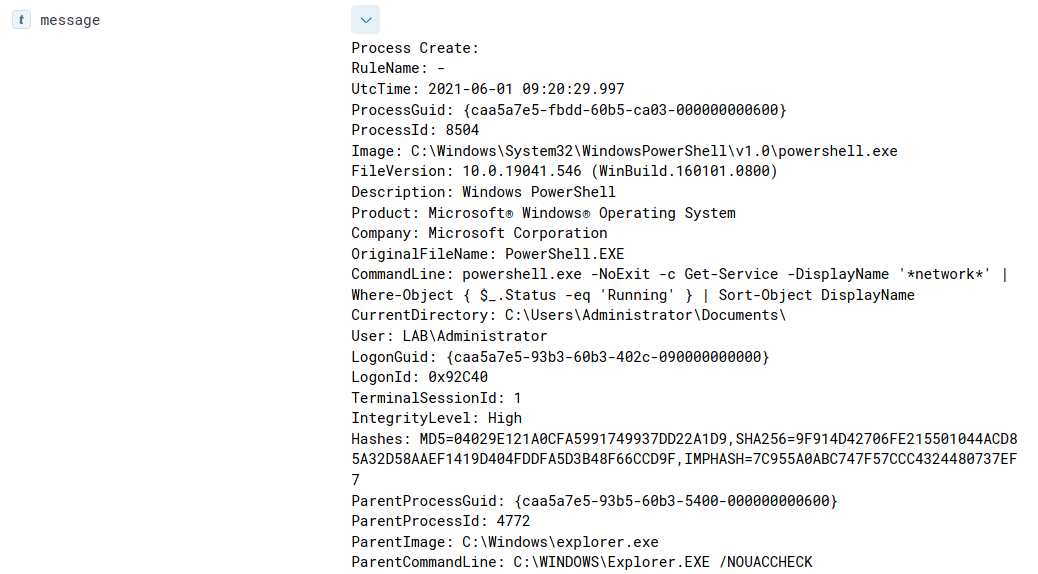Click the text field type 't' icon
This screenshot has width=1038, height=574.
pos(22,20)
